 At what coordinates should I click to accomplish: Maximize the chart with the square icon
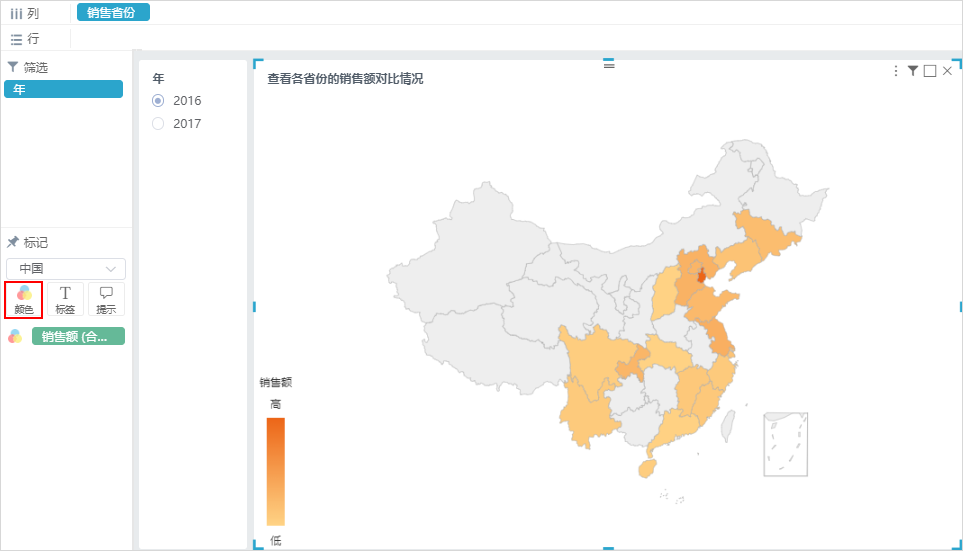coord(930,71)
